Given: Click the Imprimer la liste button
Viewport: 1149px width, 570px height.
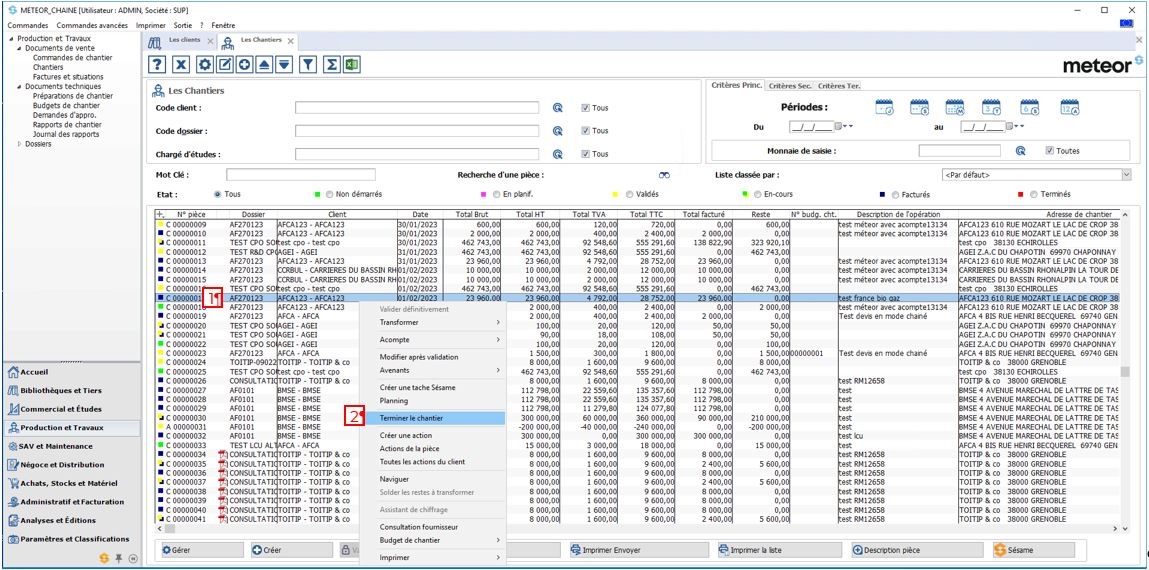Looking at the screenshot, I should pyautogui.click(x=780, y=549).
